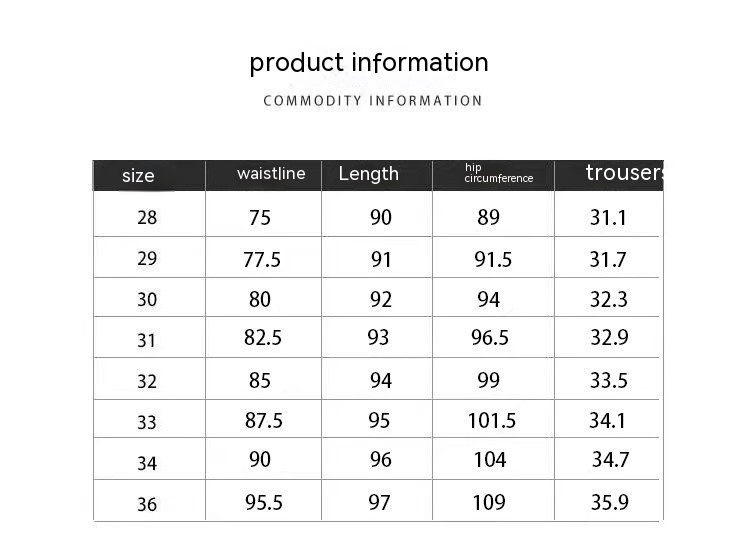This screenshot has height=544, width=750.
Task: Select the "waistline" column header
Action: tap(271, 174)
